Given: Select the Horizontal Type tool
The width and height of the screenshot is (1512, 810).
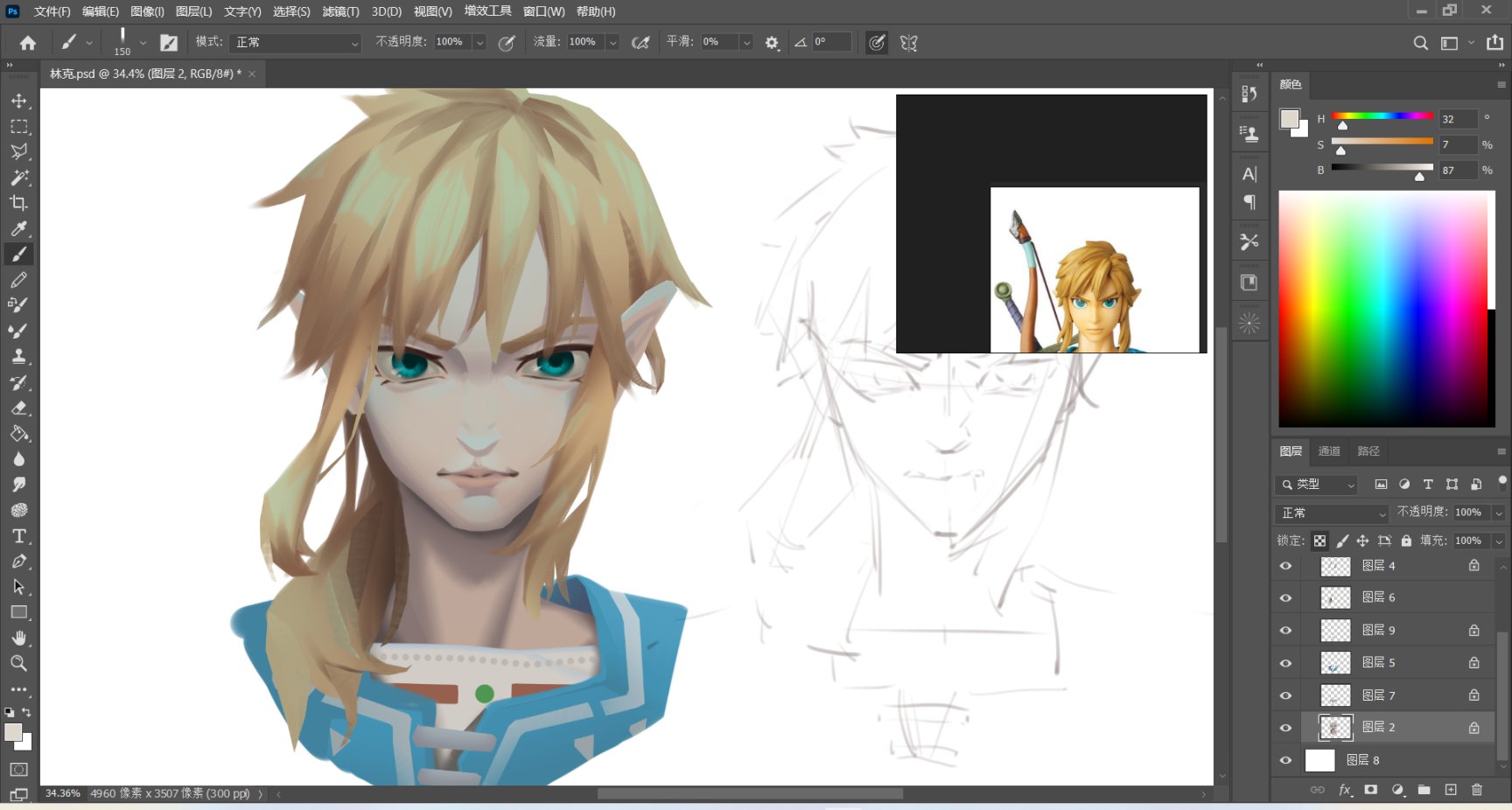Looking at the screenshot, I should [18, 535].
